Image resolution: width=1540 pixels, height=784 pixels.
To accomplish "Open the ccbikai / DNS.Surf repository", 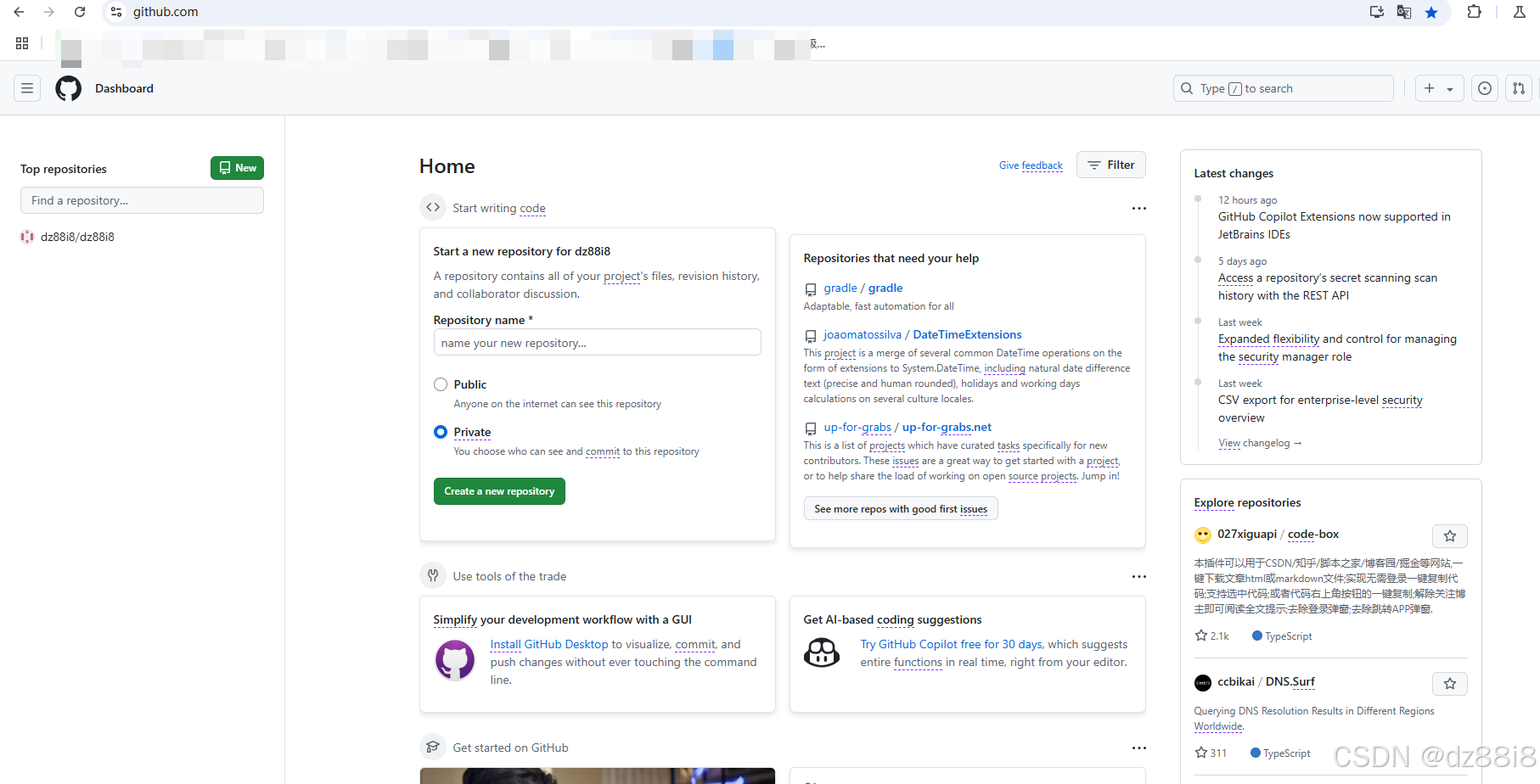I will [1266, 682].
